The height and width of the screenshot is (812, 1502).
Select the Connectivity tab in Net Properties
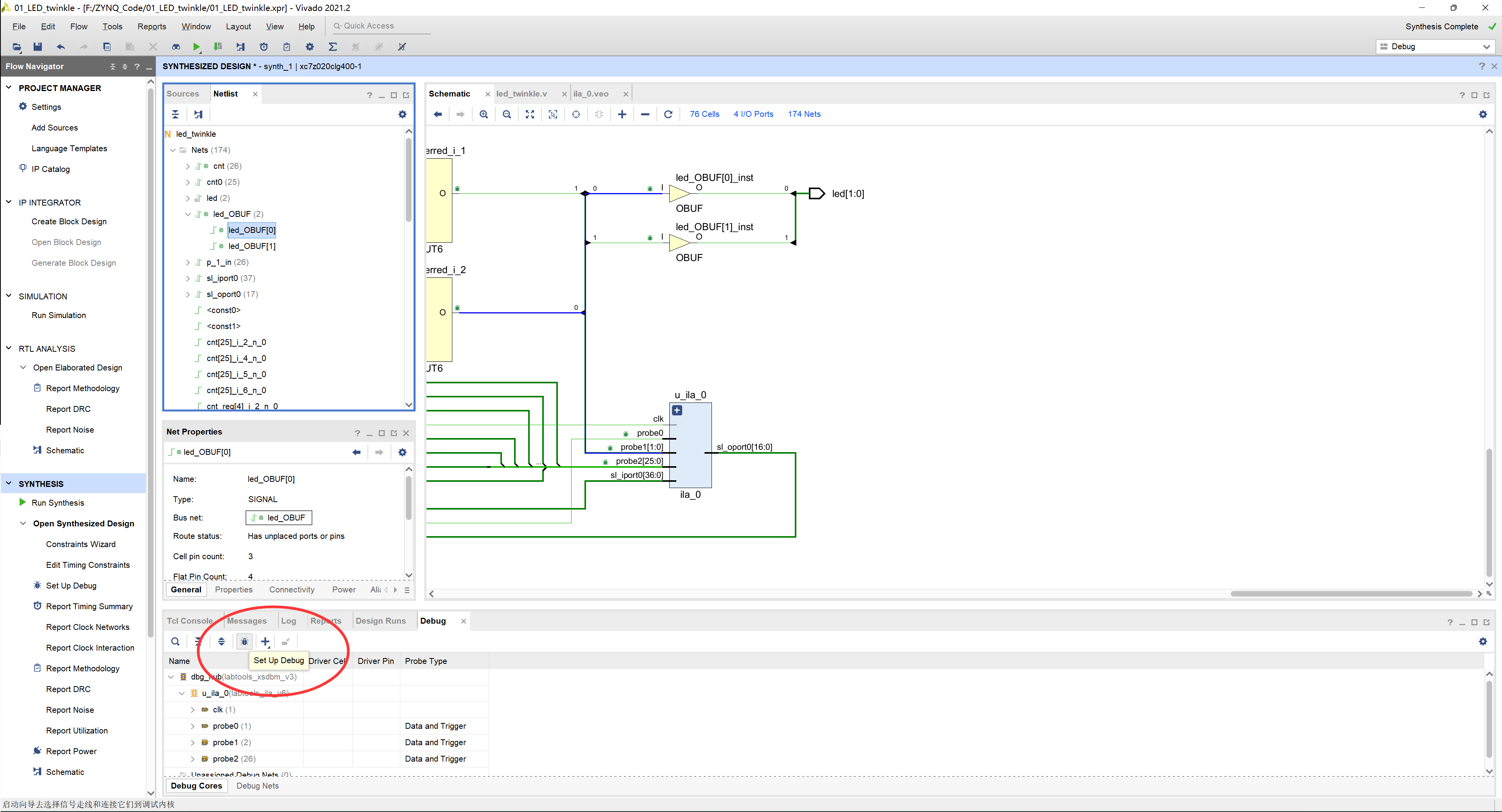(292, 589)
